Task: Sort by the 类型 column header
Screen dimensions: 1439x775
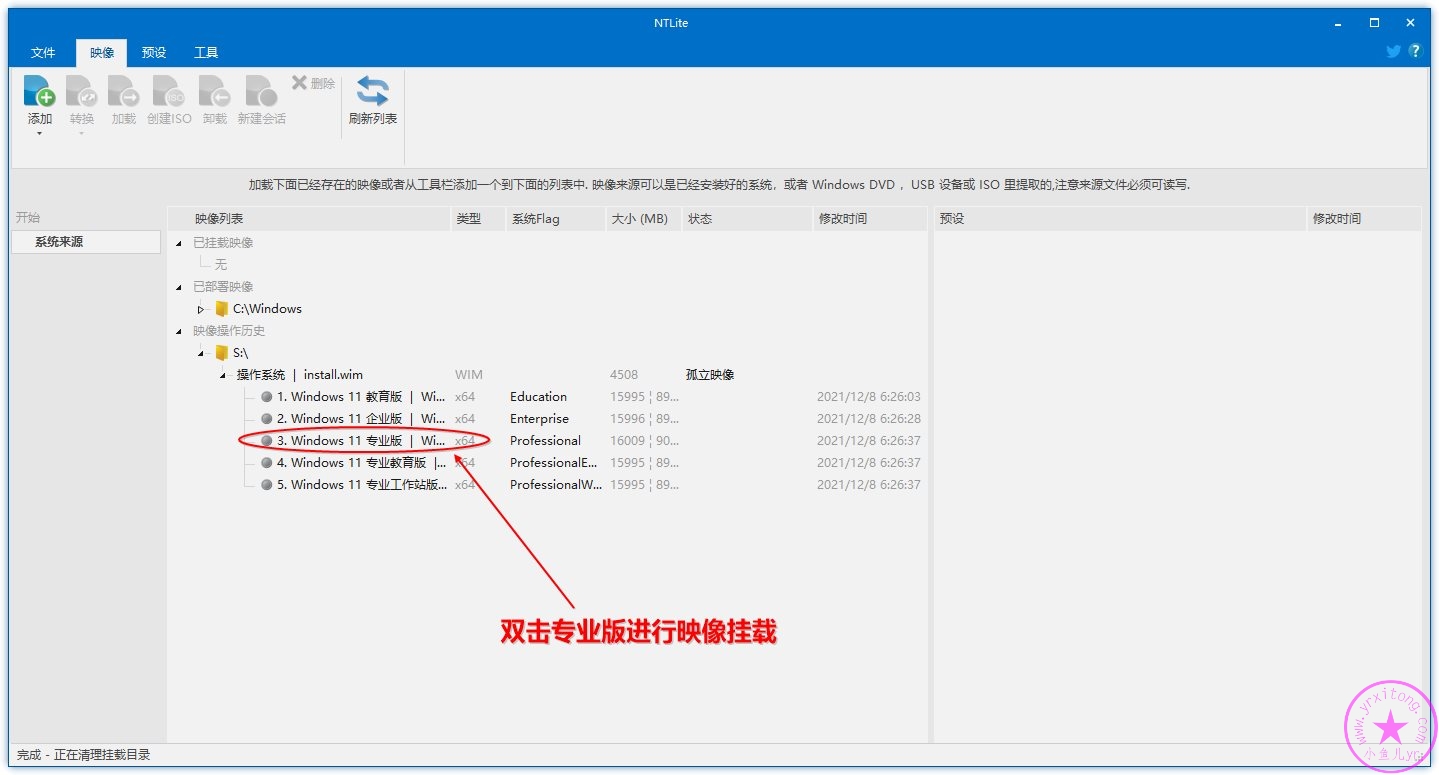Action: tap(478, 219)
